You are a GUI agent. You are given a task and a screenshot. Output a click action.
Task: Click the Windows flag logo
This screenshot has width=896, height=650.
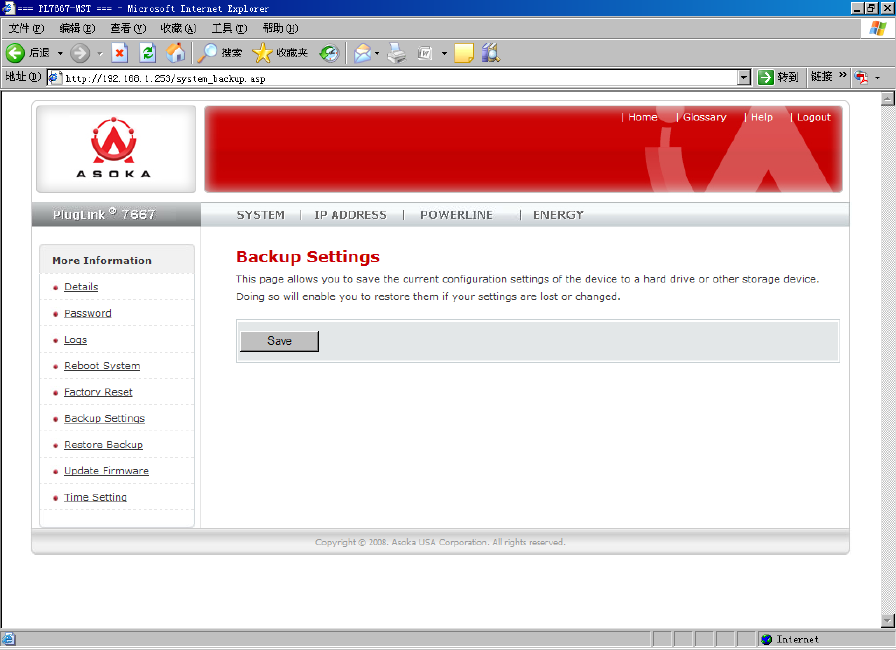(877, 28)
